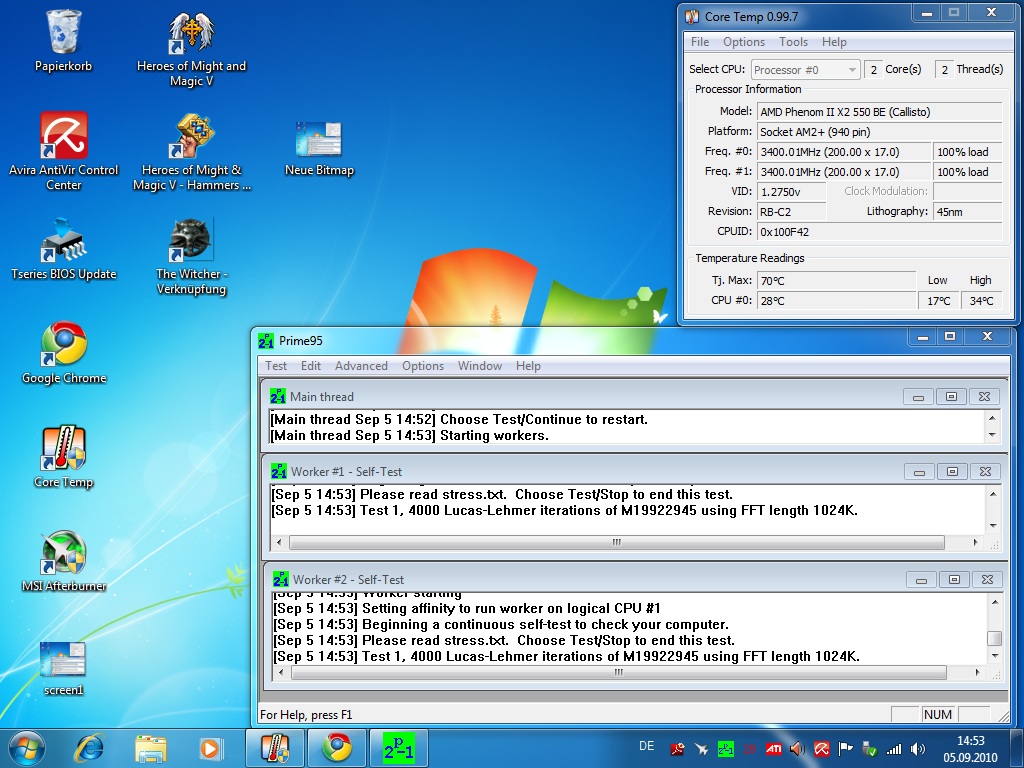
Task: Select The Witcher - Verknüpfung desktop icon
Action: 191,256
